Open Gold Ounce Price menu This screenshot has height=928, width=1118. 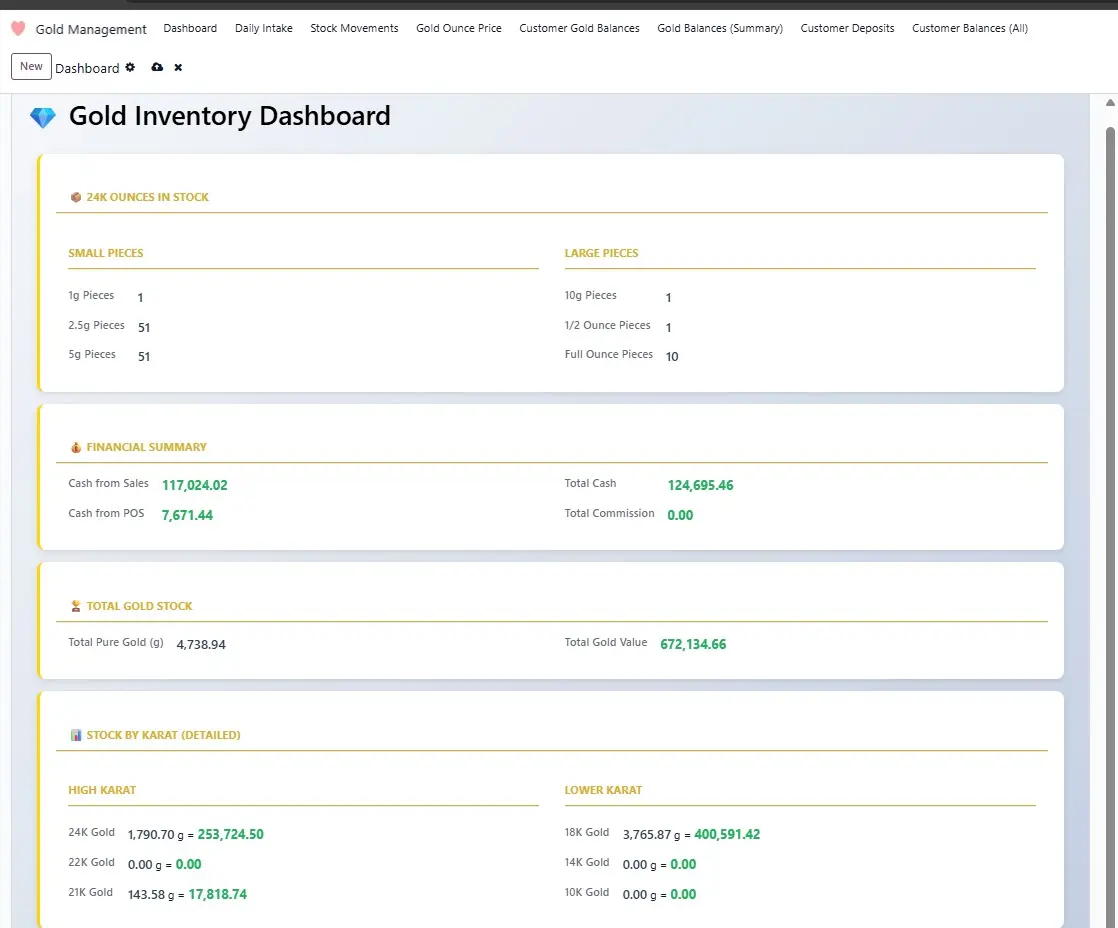(459, 28)
